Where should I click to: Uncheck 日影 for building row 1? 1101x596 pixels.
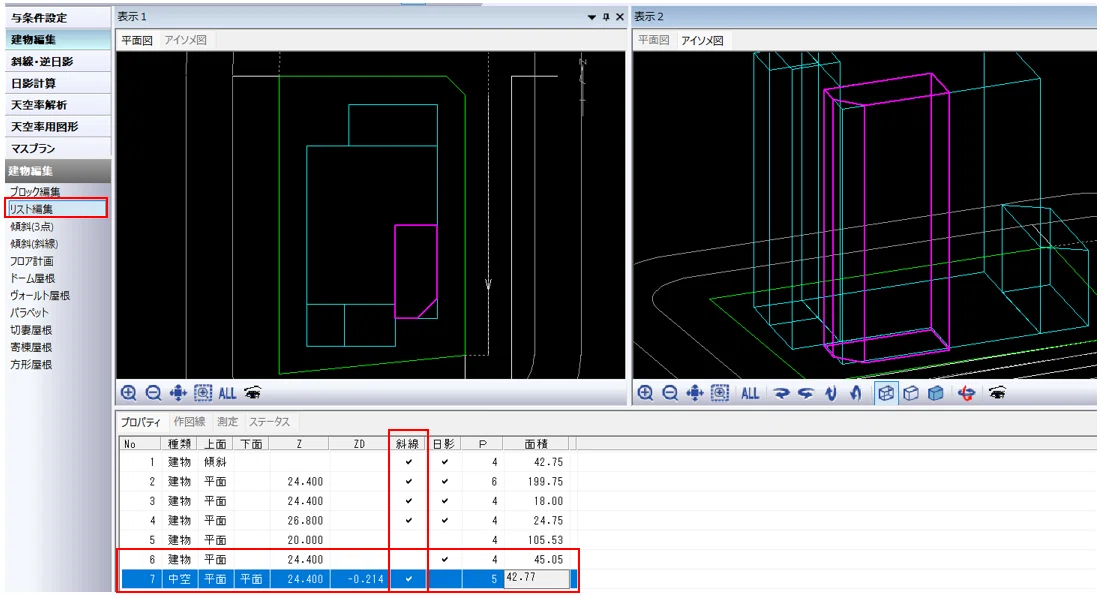pyautogui.click(x=444, y=462)
